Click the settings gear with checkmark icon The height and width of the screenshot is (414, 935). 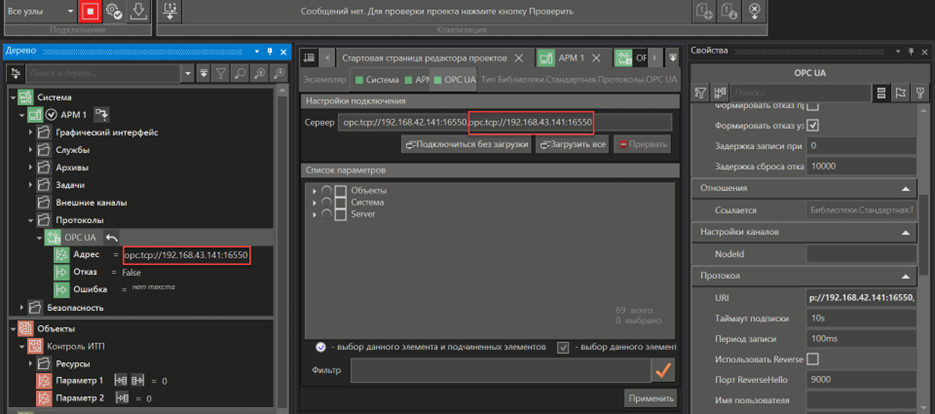(113, 11)
